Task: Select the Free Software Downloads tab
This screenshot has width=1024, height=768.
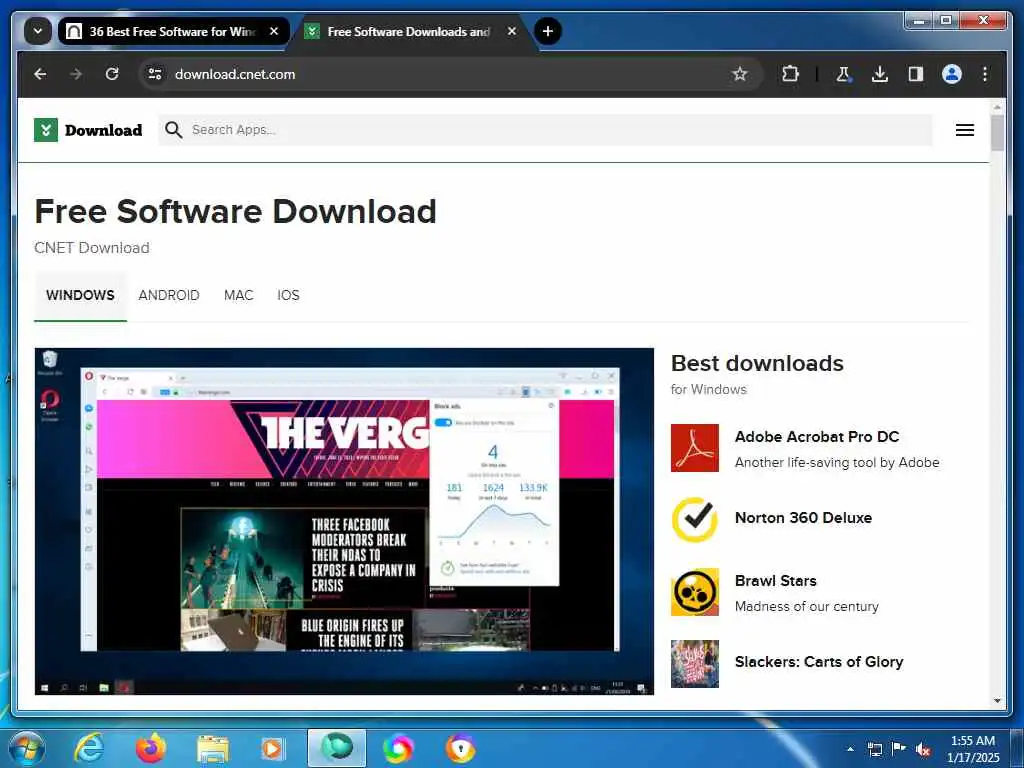Action: coord(408,31)
